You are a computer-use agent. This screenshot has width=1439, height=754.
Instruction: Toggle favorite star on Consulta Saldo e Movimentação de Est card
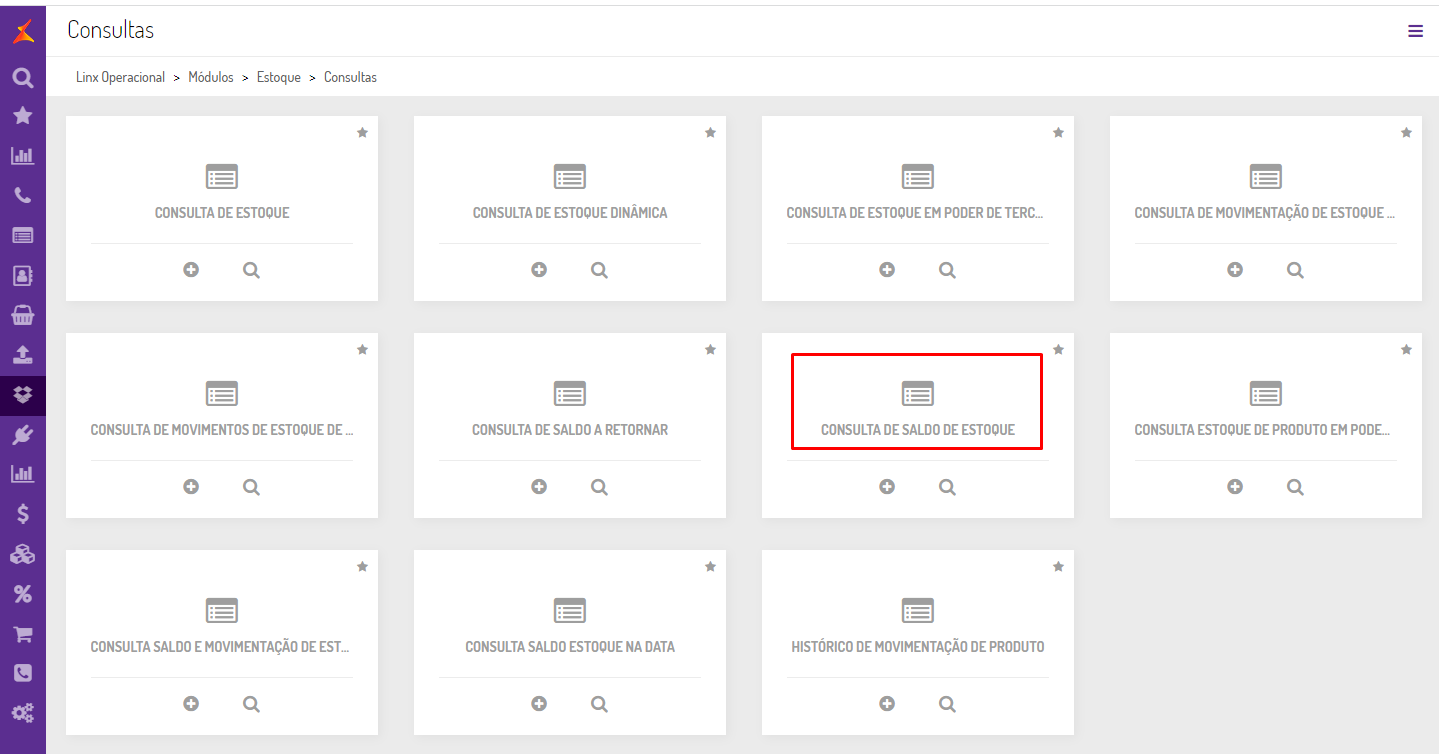pos(362,567)
